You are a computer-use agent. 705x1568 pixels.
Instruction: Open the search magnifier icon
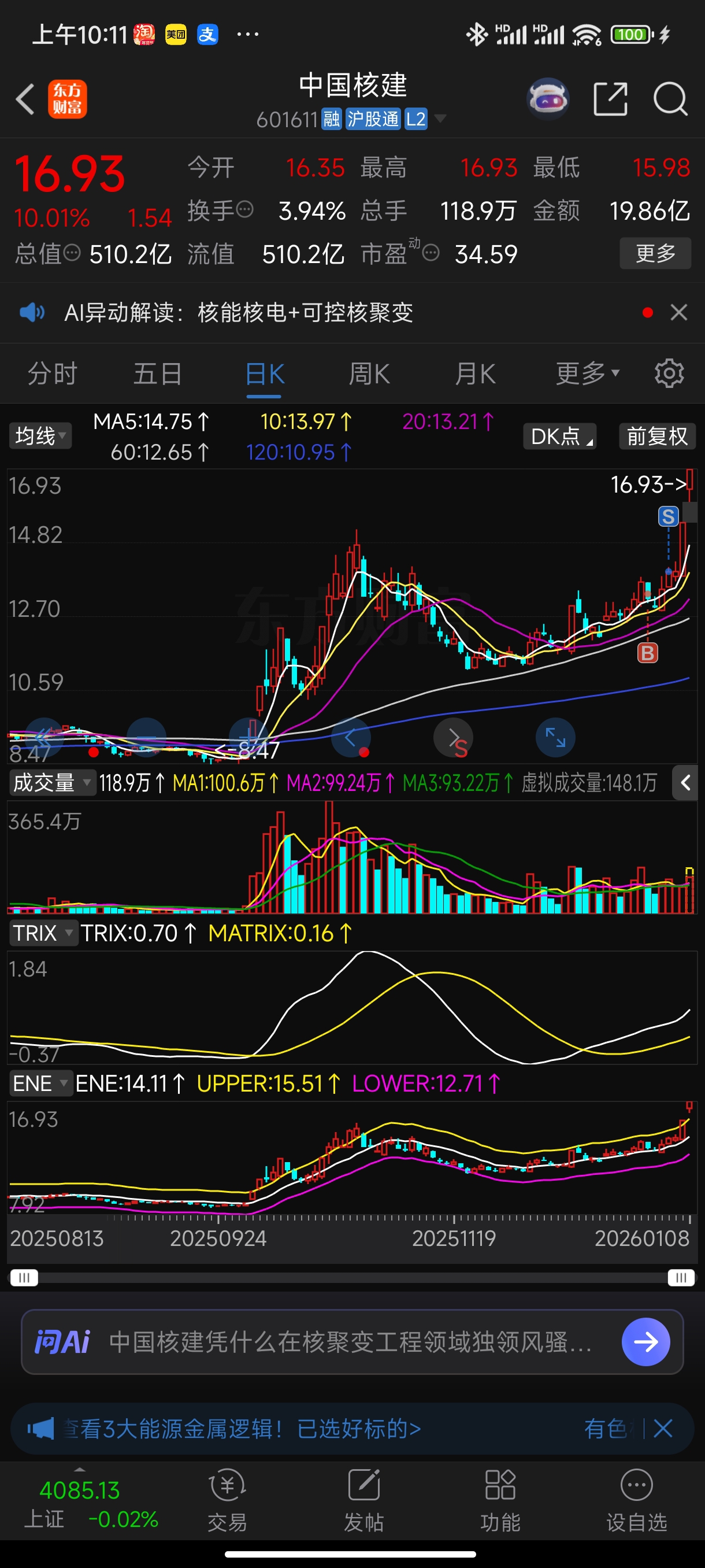click(670, 99)
